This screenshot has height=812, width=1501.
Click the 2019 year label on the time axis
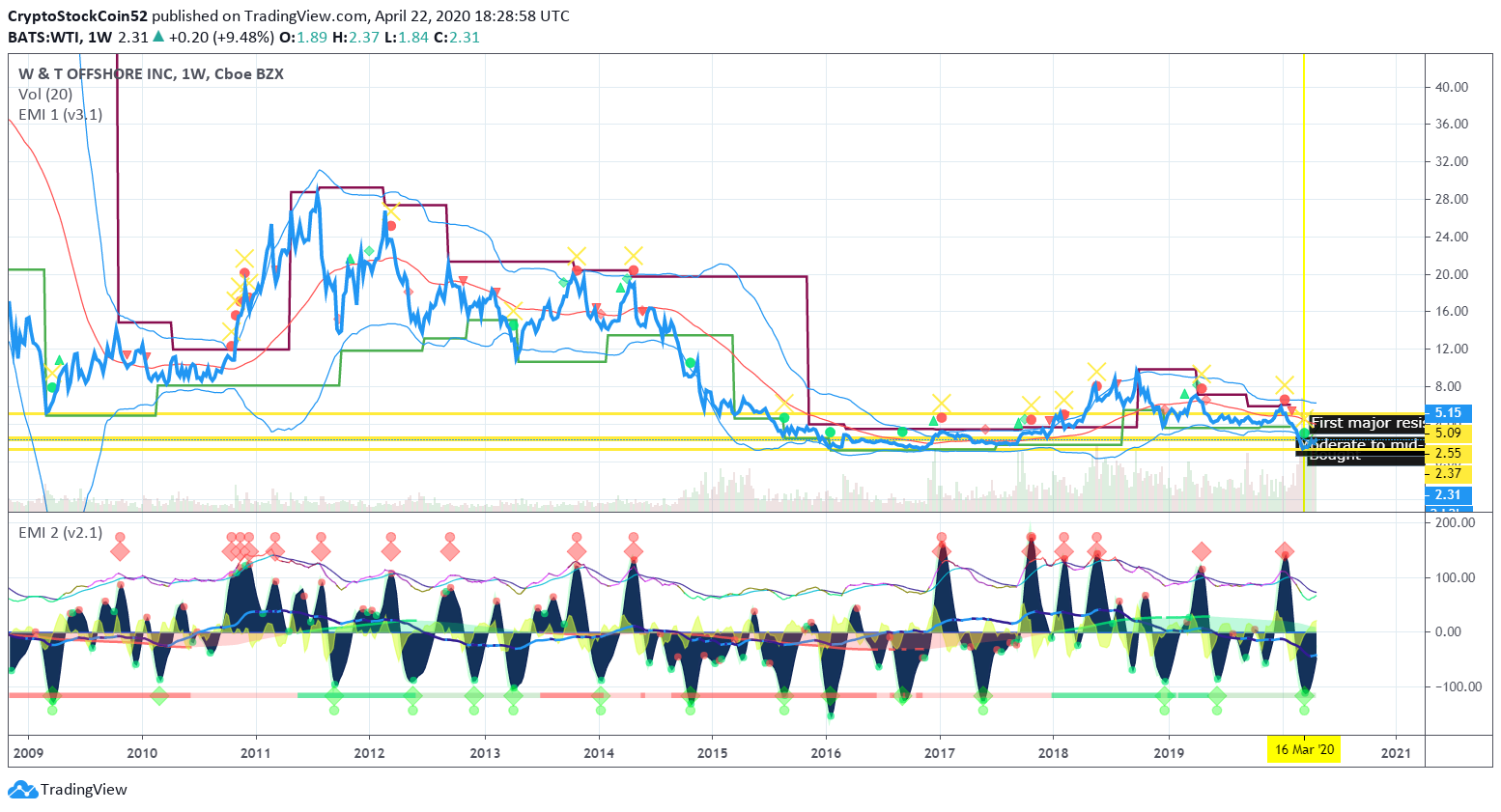(1169, 753)
